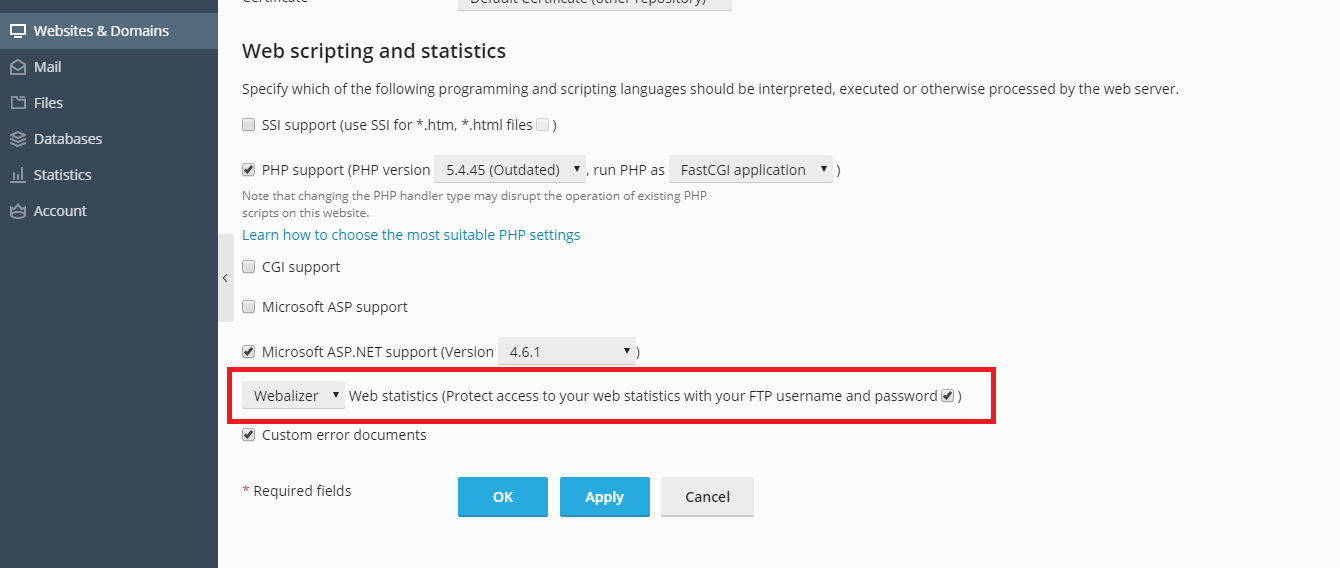The width and height of the screenshot is (1340, 568).
Task: Click the Mail envelope icon
Action: point(17,67)
